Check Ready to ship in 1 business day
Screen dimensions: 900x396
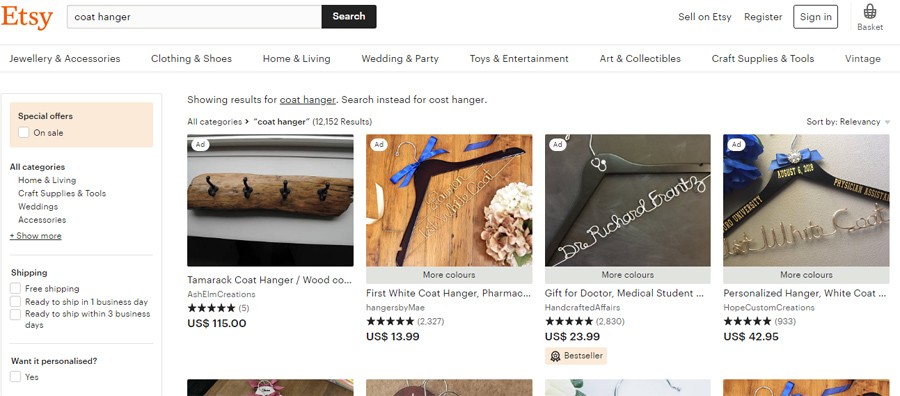coord(15,302)
